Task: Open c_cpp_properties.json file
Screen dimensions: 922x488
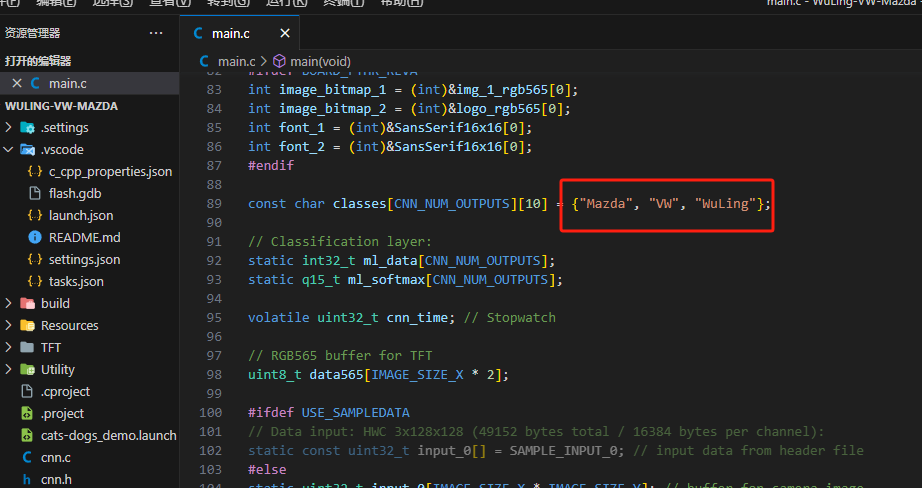Action: point(111,172)
